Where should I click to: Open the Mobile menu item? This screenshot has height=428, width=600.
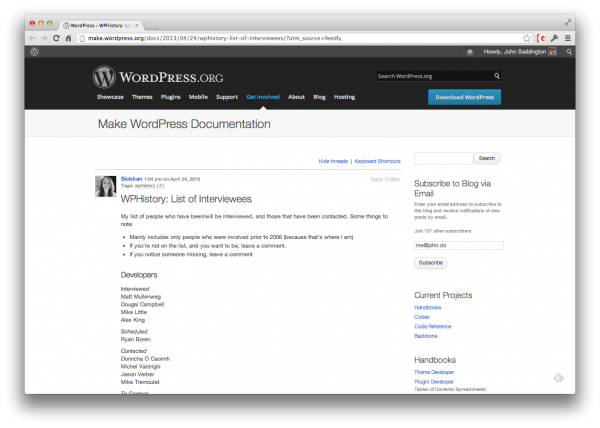[x=198, y=97]
